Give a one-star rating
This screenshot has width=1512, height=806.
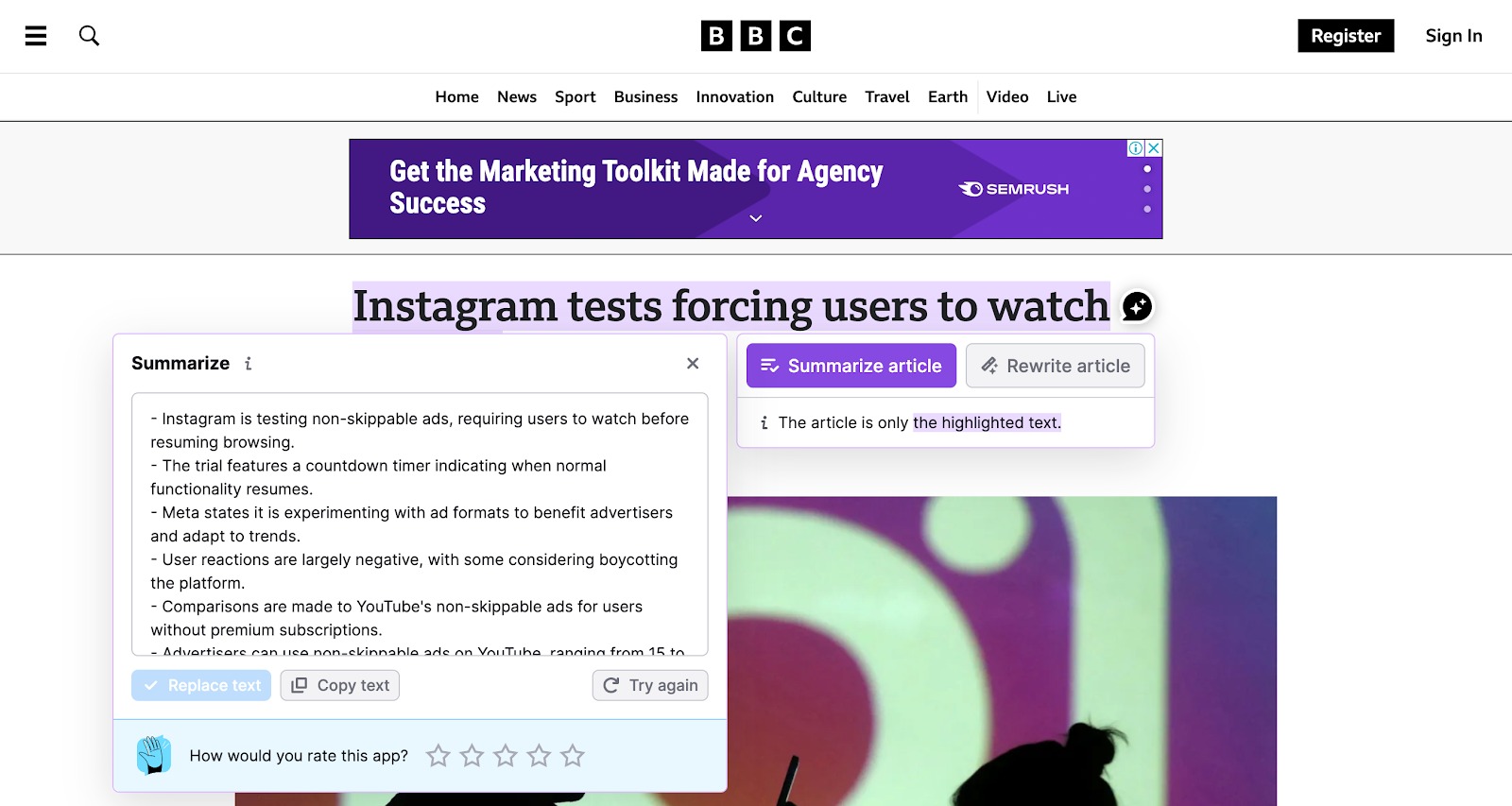click(x=438, y=755)
